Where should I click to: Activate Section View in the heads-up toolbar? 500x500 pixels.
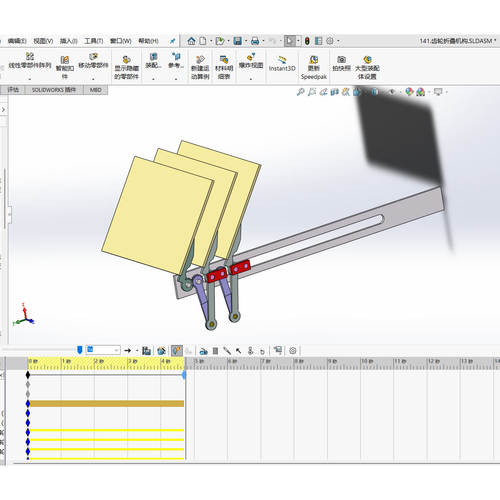coord(334,92)
